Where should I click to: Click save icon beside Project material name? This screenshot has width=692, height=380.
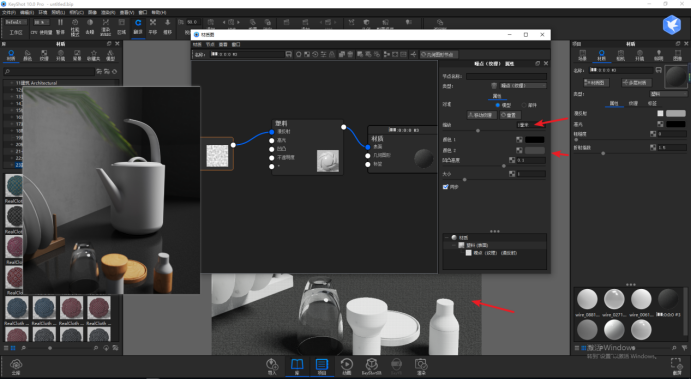tap(658, 70)
